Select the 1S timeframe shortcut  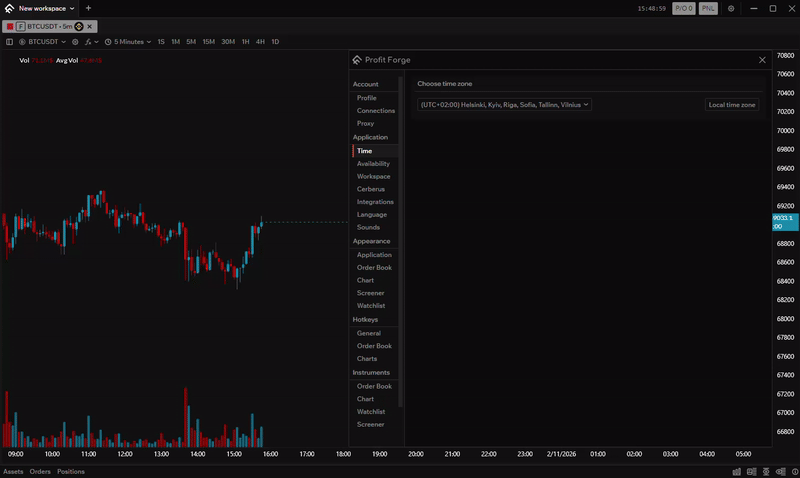point(161,42)
